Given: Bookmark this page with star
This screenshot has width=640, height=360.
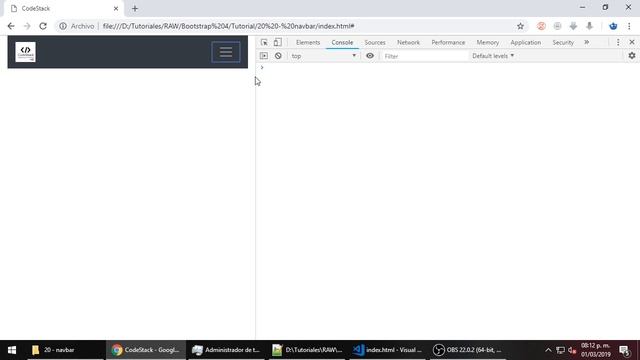Looking at the screenshot, I should pos(520,26).
